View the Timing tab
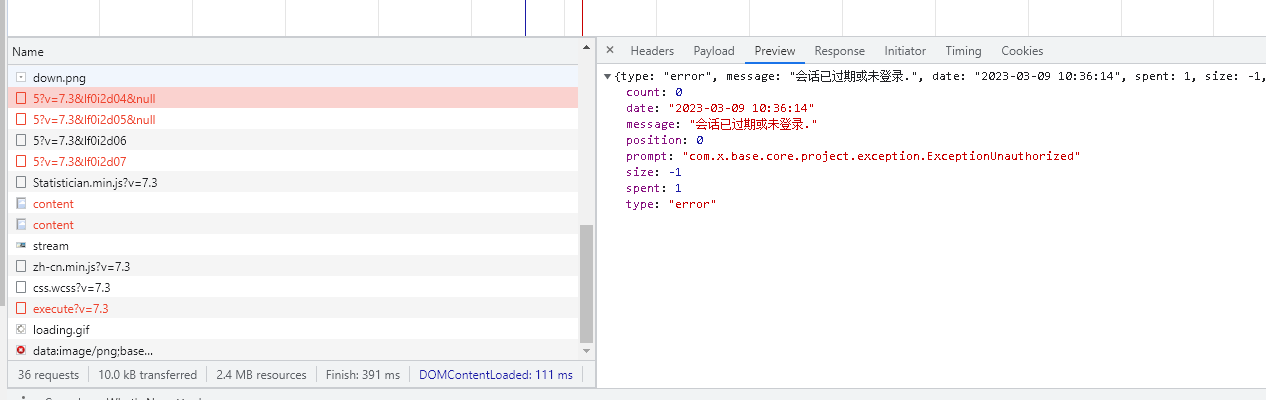 click(963, 51)
